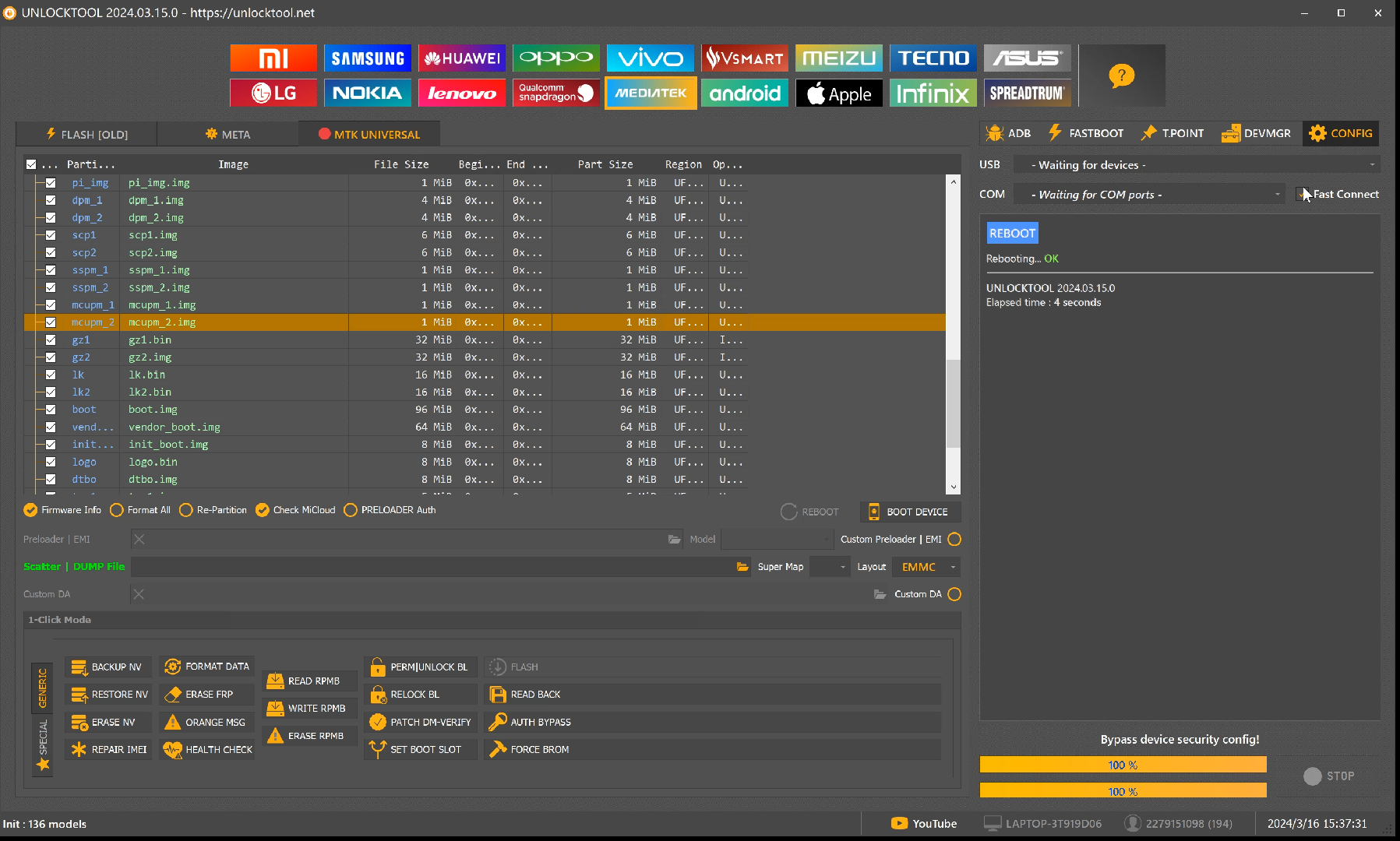This screenshot has height=841, width=1400.
Task: Click the FORCE BROM button
Action: pos(711,749)
